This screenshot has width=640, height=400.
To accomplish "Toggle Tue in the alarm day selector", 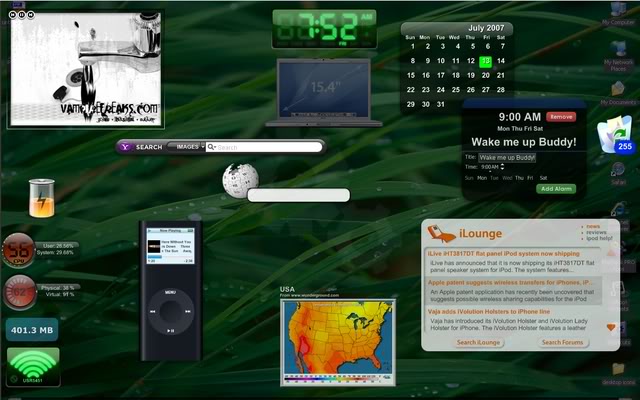I will click(494, 178).
